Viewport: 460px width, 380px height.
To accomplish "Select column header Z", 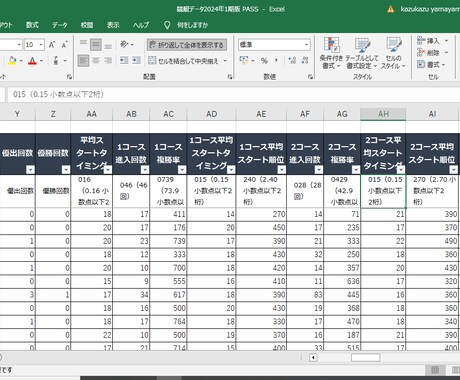I will point(53,114).
